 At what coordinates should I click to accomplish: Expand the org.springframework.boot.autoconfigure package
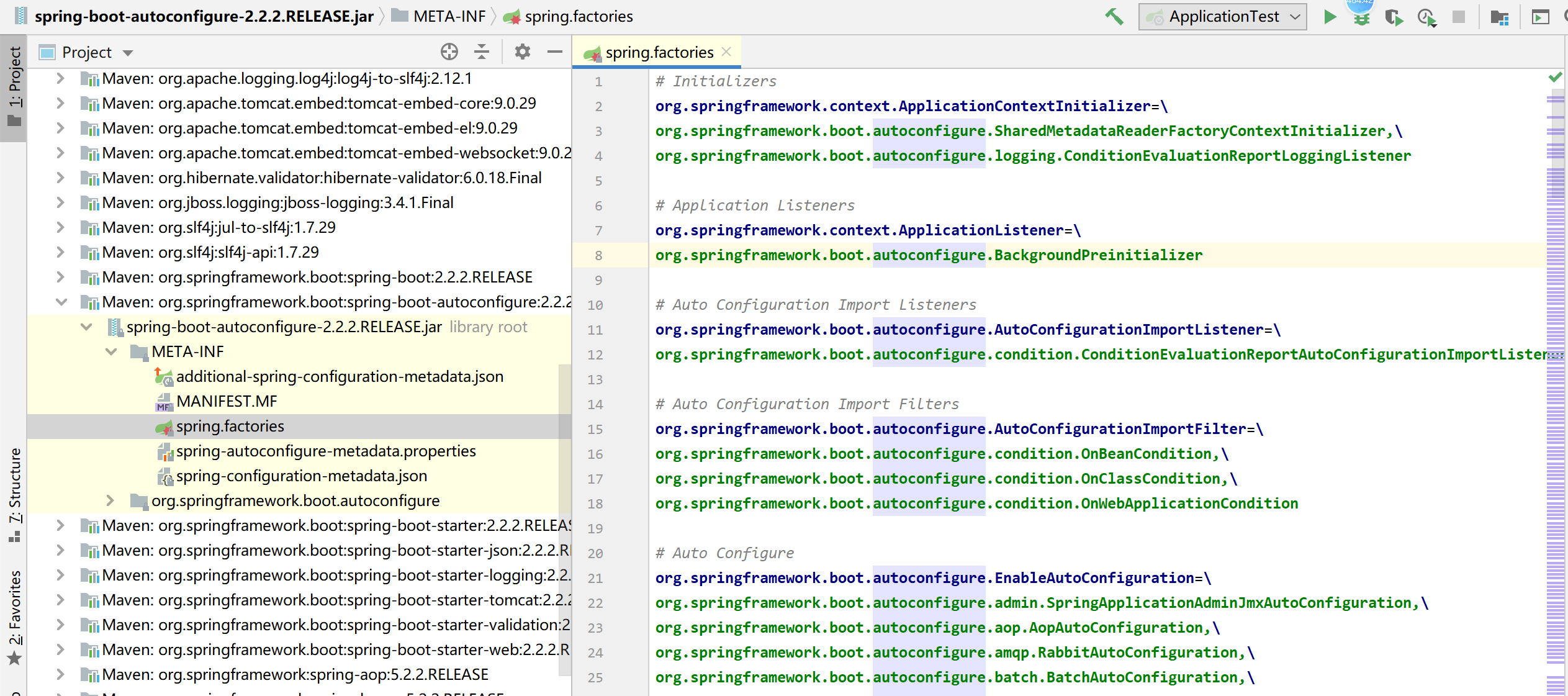click(x=106, y=501)
